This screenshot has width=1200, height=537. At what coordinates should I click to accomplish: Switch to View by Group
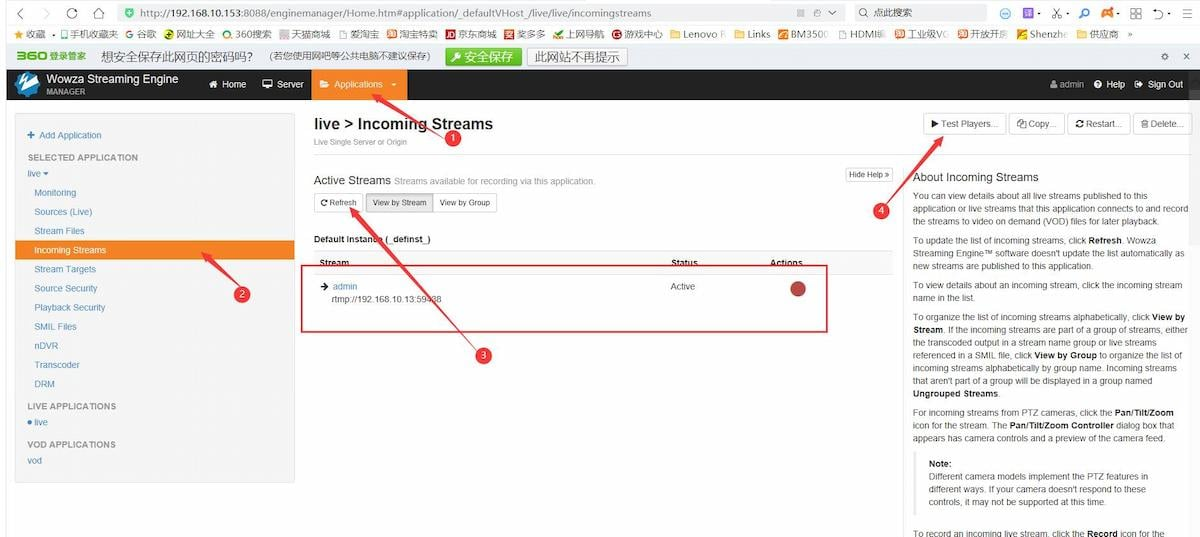(x=465, y=203)
